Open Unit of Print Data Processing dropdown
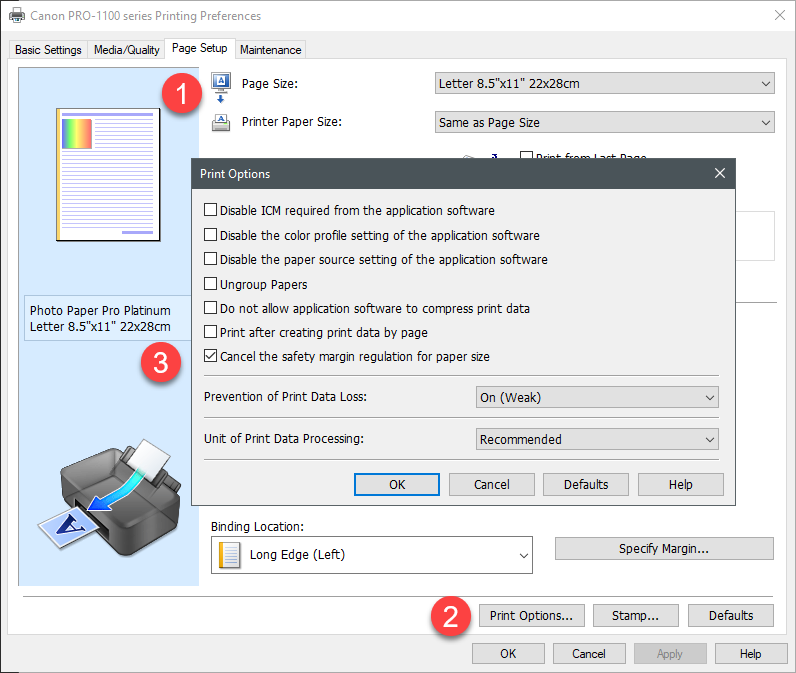This screenshot has width=796, height=673. click(x=597, y=439)
